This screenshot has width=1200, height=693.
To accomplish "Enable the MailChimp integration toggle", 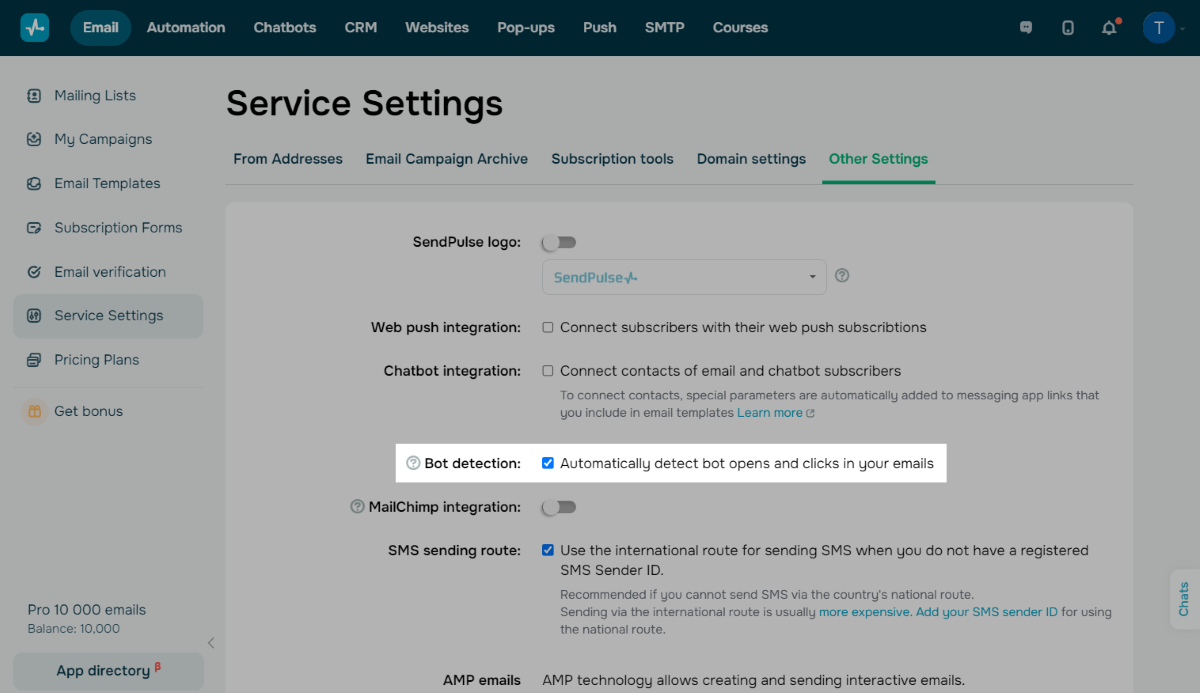I will [x=559, y=507].
